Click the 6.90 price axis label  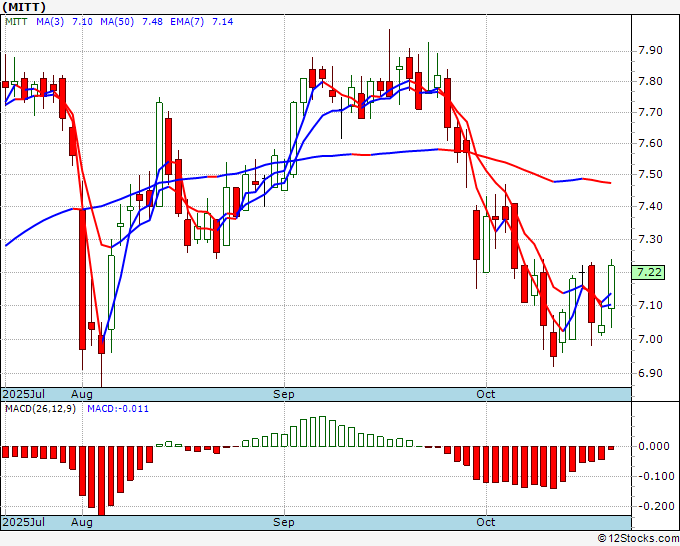coord(651,373)
